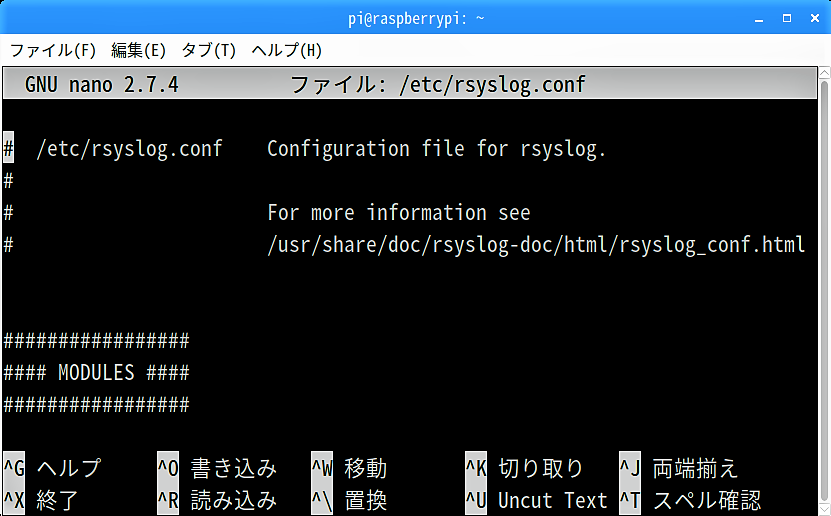Open the 編集(E) menu
Screen dimensions: 831x516
(138, 51)
